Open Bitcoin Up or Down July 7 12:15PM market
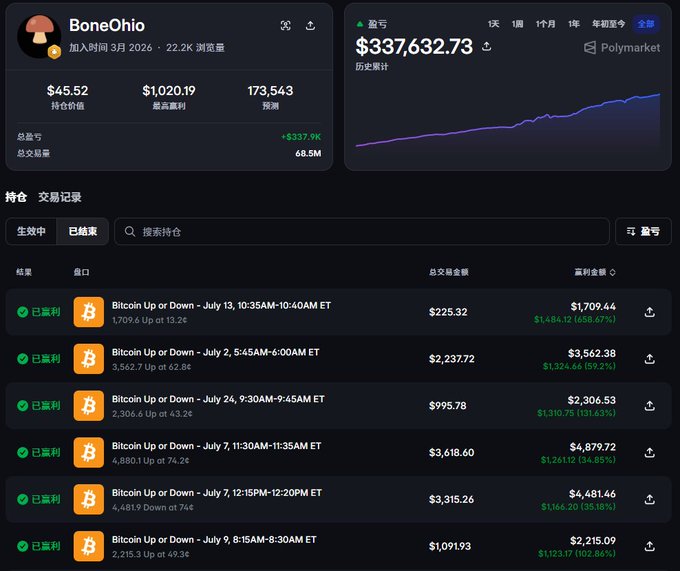This screenshot has width=680, height=571. [x=217, y=493]
